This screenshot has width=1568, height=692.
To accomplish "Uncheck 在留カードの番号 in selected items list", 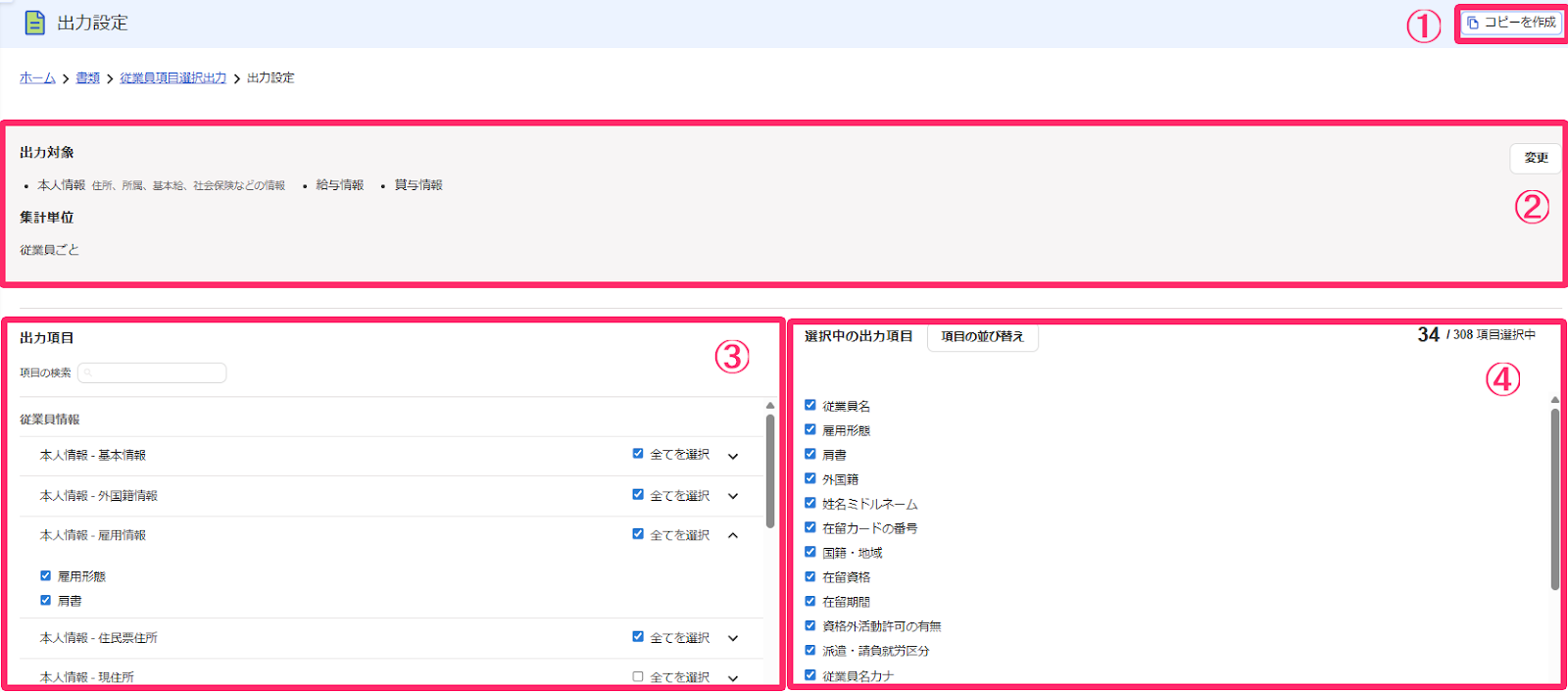I will pyautogui.click(x=810, y=527).
